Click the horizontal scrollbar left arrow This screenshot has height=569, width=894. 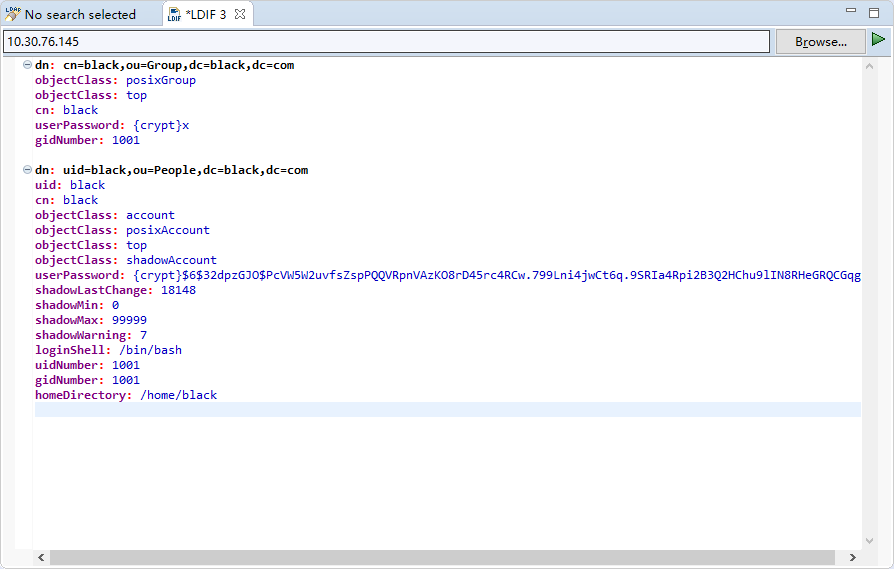point(41,557)
